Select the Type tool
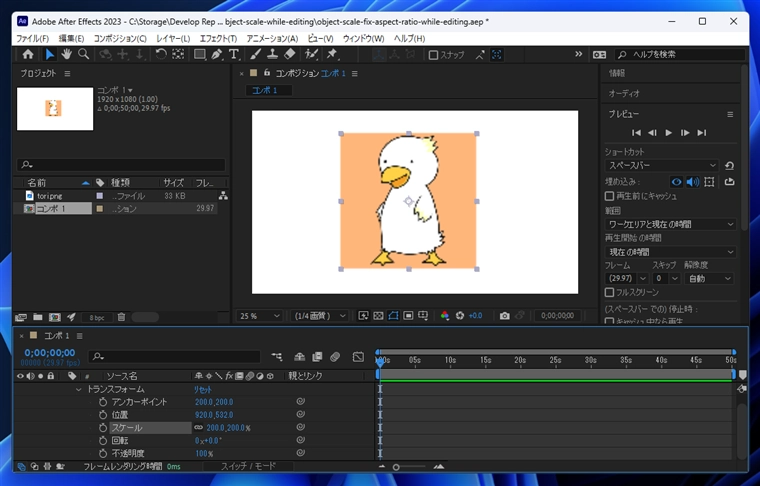 click(234, 54)
